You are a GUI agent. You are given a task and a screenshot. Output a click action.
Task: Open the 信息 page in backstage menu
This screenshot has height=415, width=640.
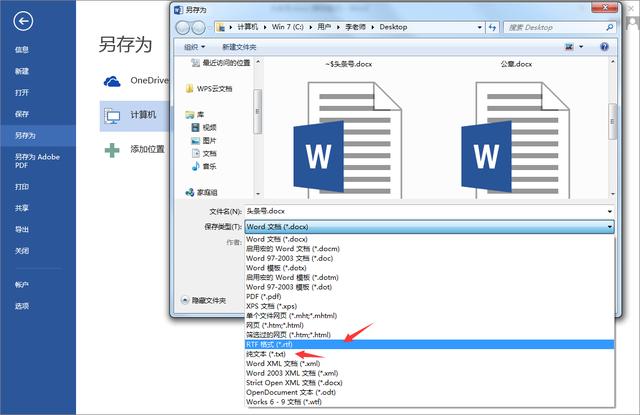22,50
